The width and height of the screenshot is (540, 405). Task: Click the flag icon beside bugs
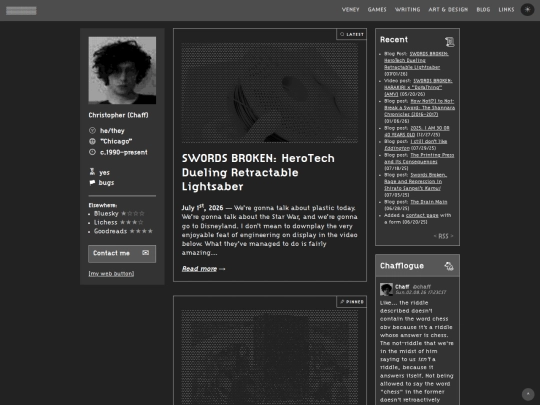(x=92, y=183)
